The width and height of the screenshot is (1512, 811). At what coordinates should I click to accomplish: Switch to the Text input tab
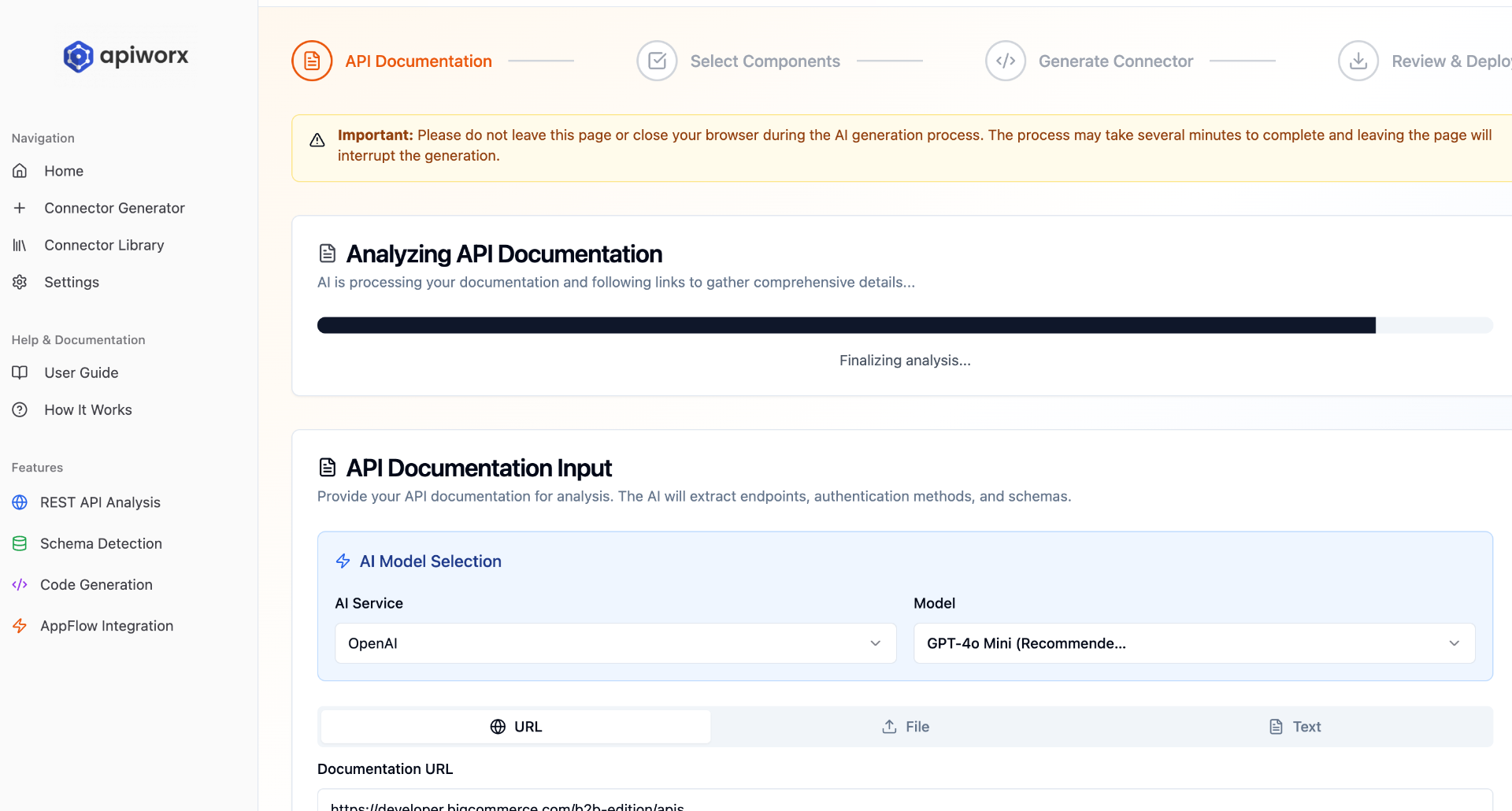[x=1295, y=726]
